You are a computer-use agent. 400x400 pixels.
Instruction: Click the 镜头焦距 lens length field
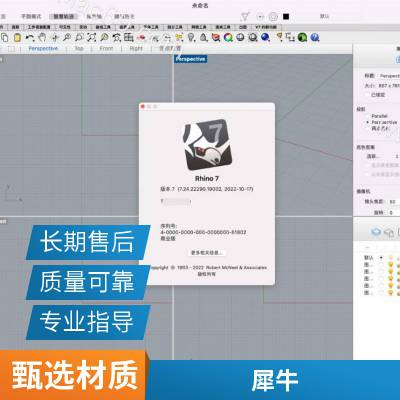393,202
